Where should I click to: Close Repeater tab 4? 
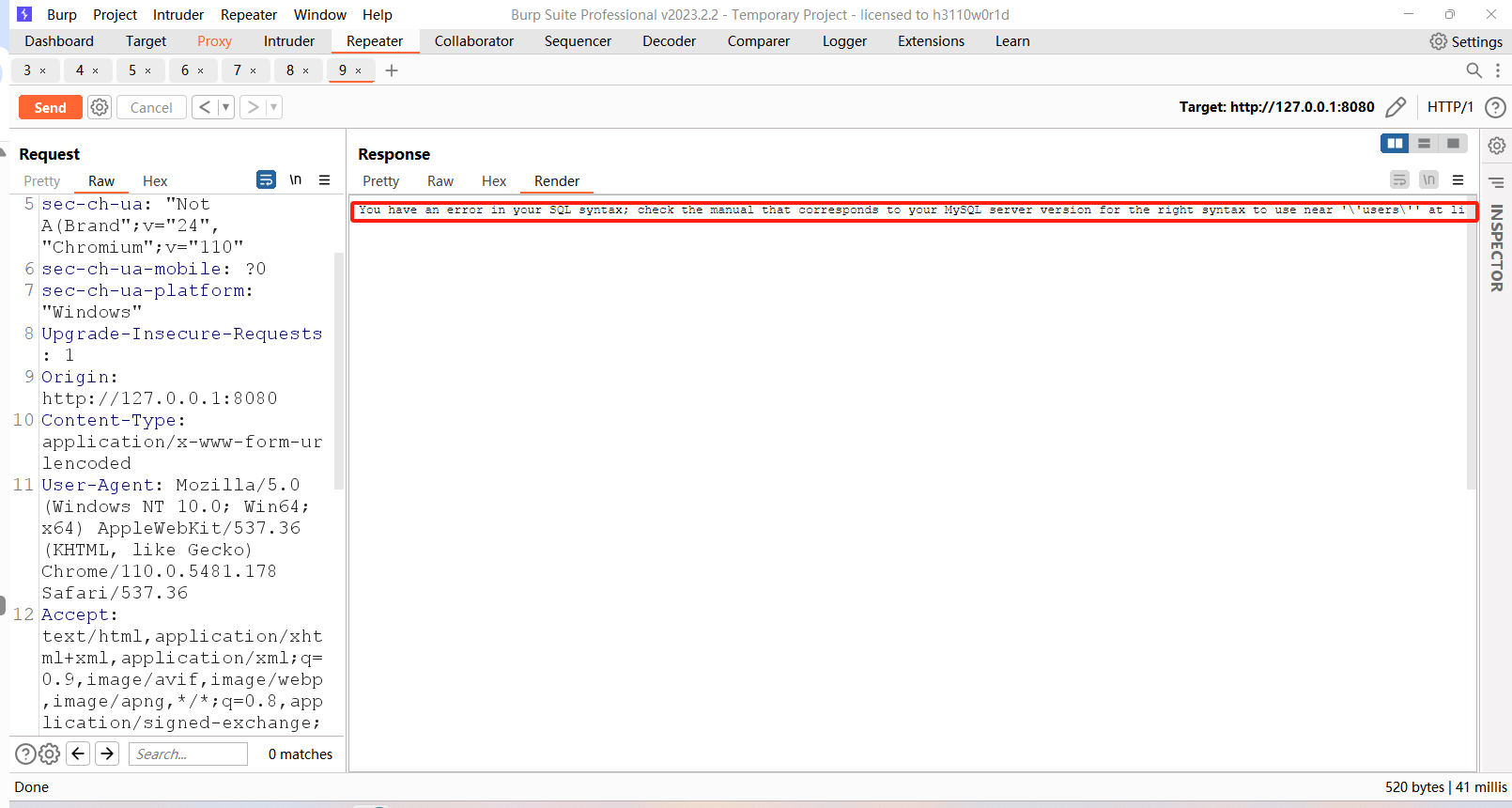coord(95,70)
